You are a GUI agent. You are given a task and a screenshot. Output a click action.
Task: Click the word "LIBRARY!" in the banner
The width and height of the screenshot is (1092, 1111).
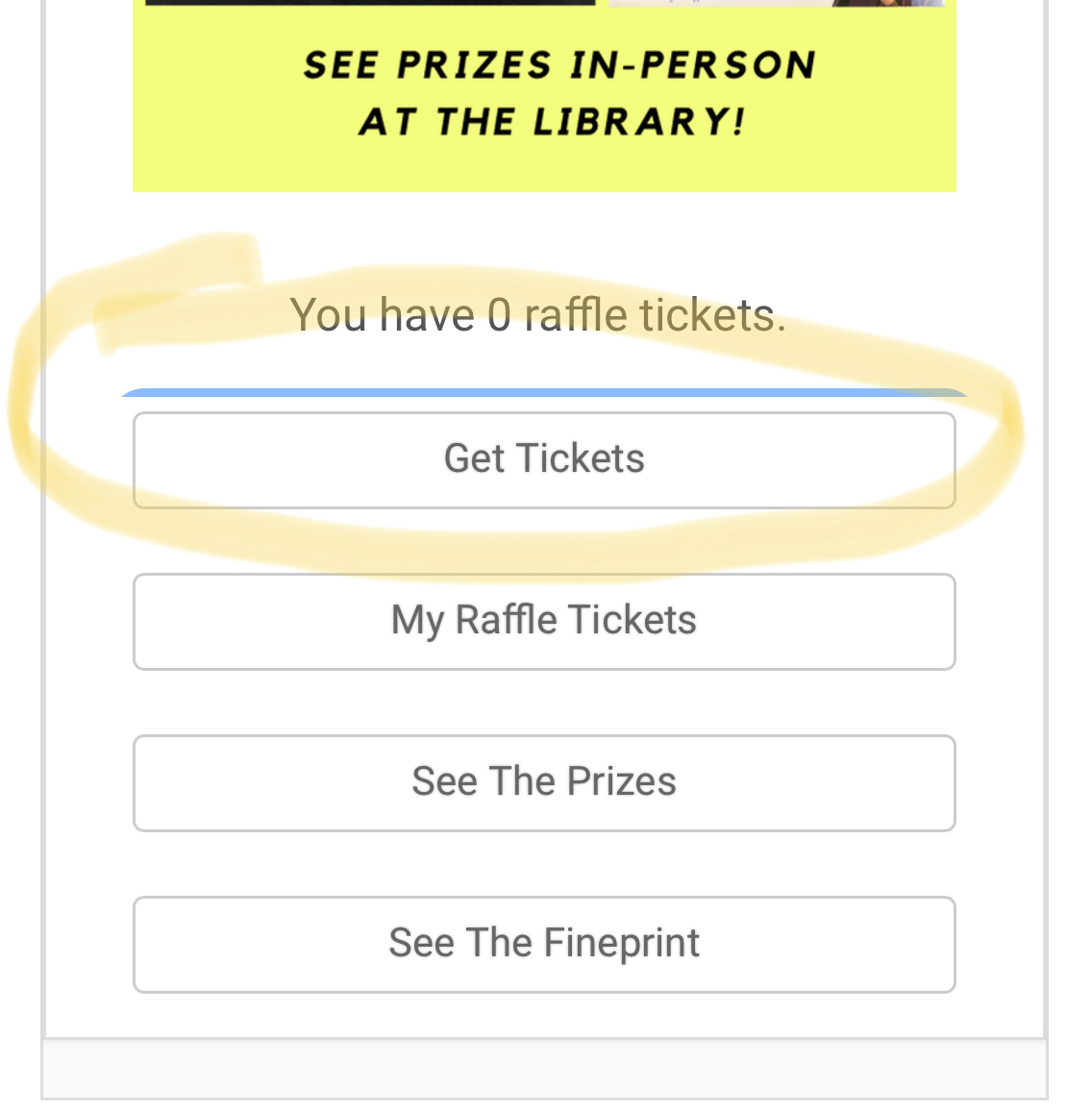(639, 122)
